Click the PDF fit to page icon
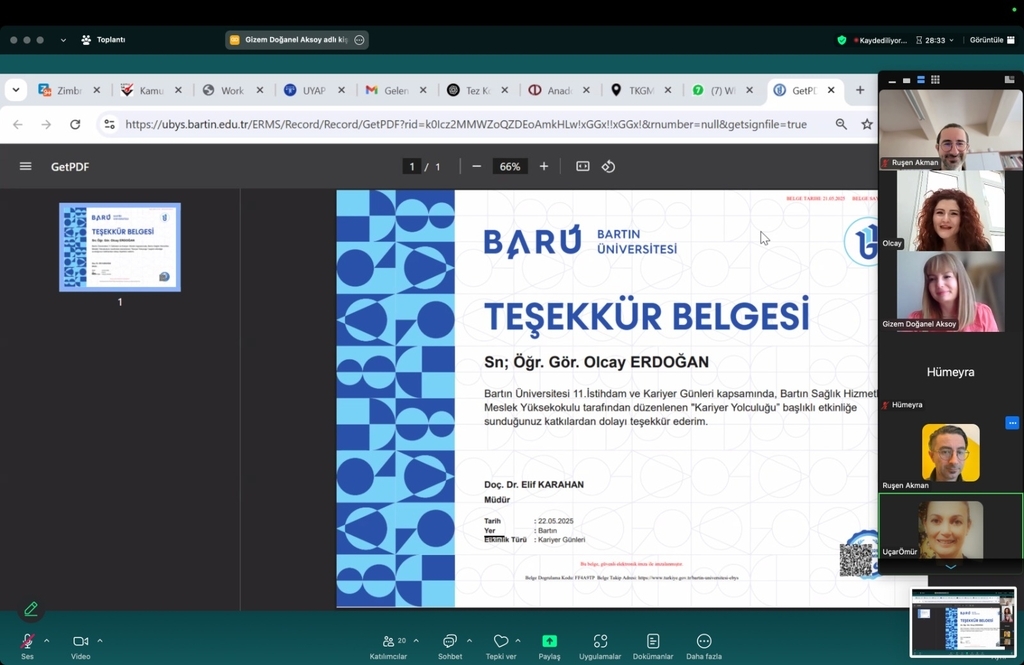The width and height of the screenshot is (1024, 665). 583,167
